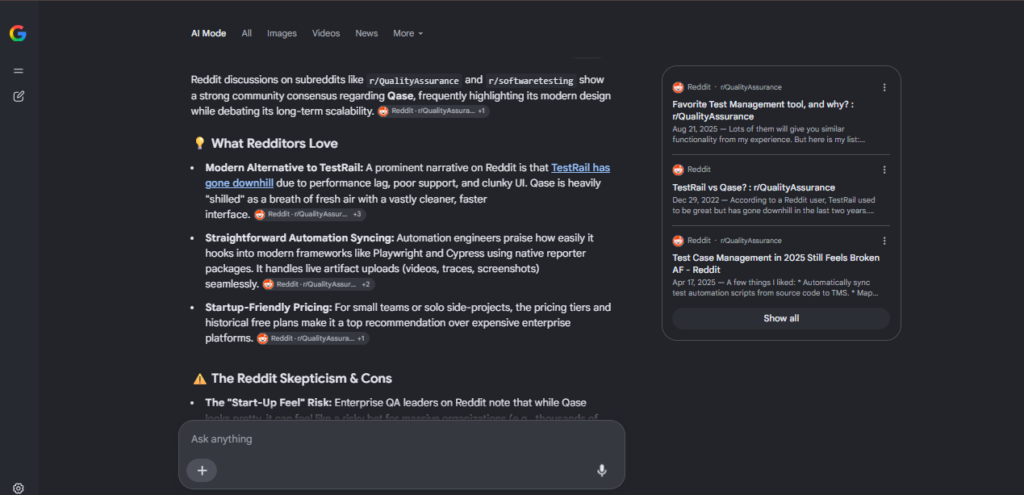Click the plus attachment button

click(x=202, y=470)
